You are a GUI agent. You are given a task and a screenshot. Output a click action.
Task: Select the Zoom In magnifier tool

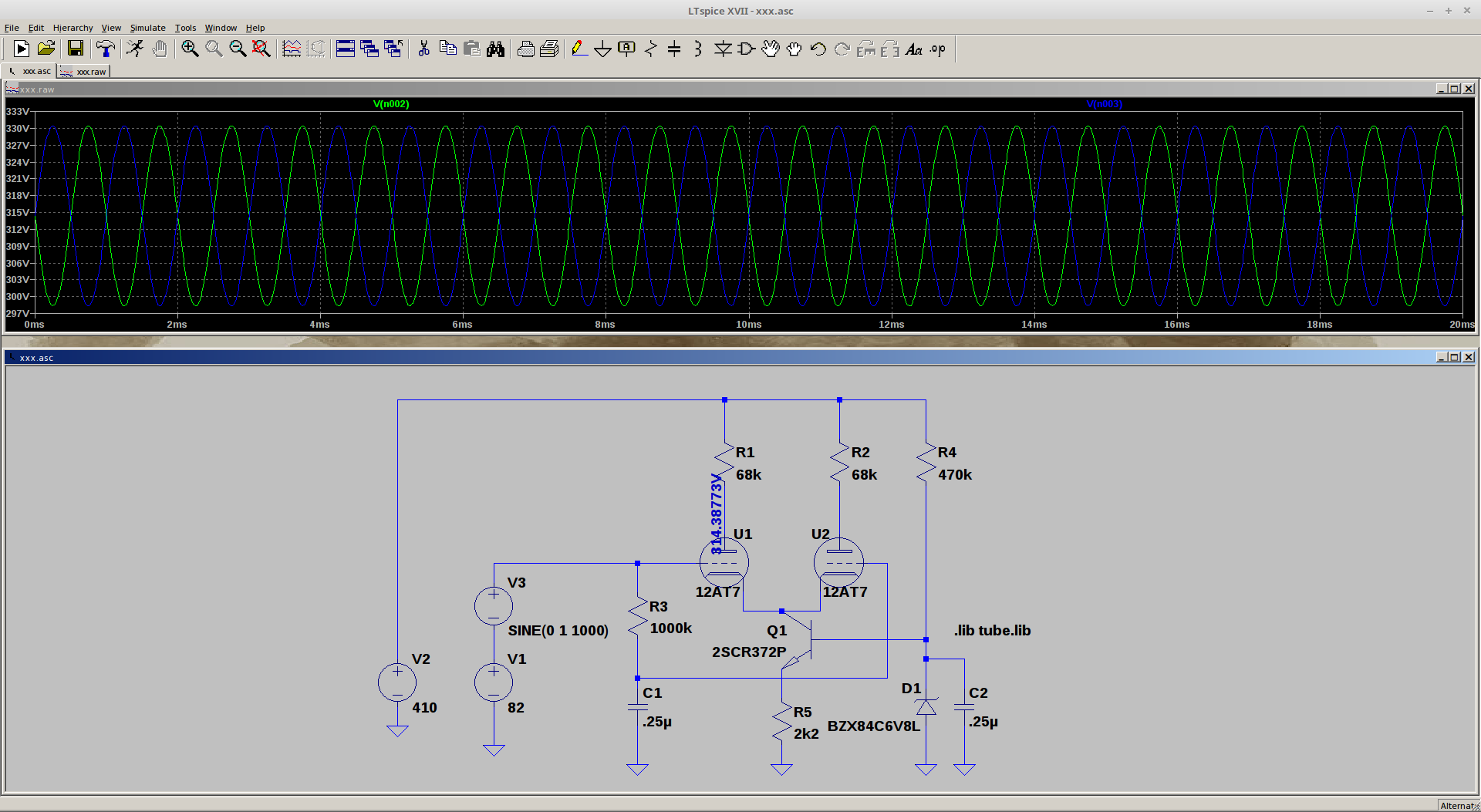click(190, 49)
